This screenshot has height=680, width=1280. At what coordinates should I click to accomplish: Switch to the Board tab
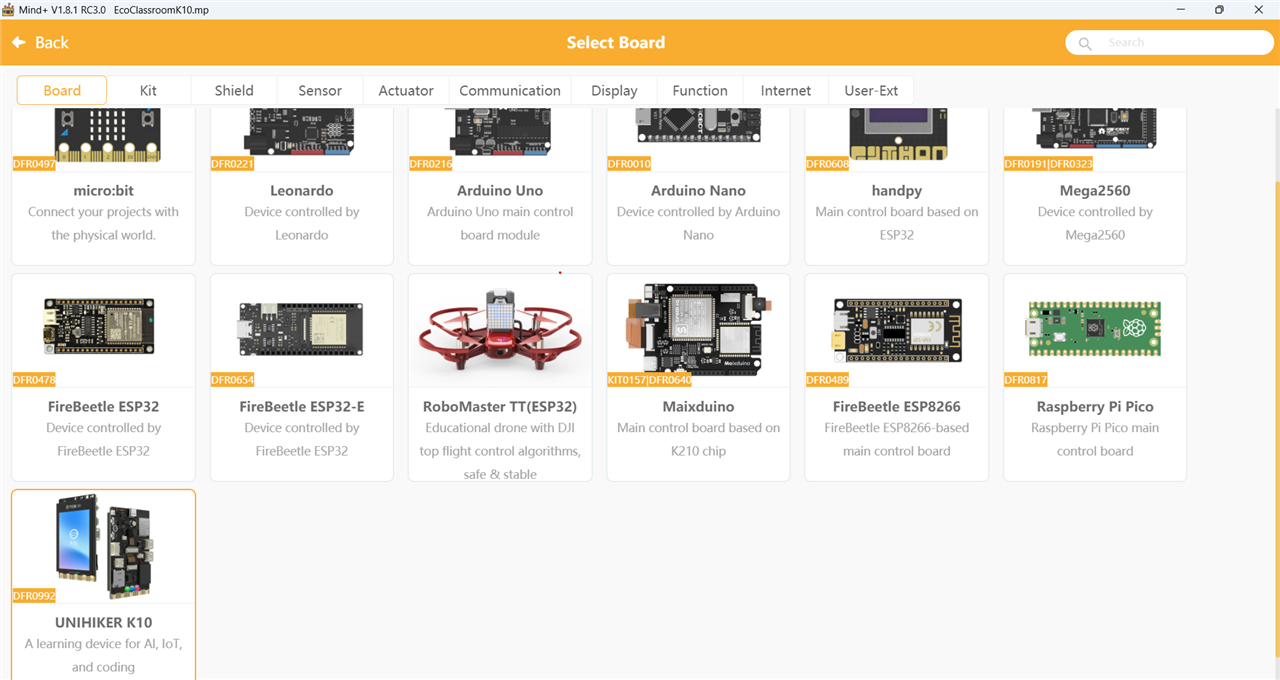(x=62, y=90)
